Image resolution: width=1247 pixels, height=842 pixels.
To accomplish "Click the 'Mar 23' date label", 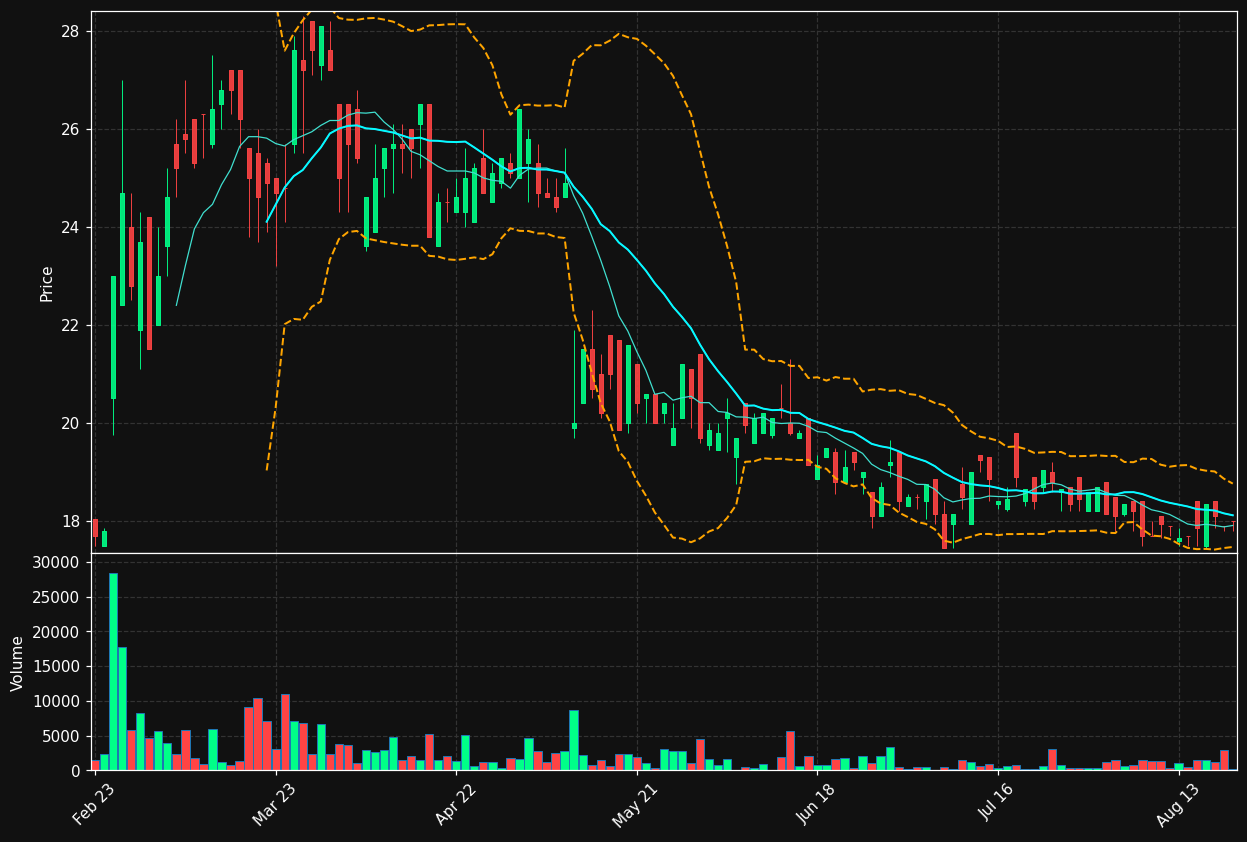I will coord(274,805).
